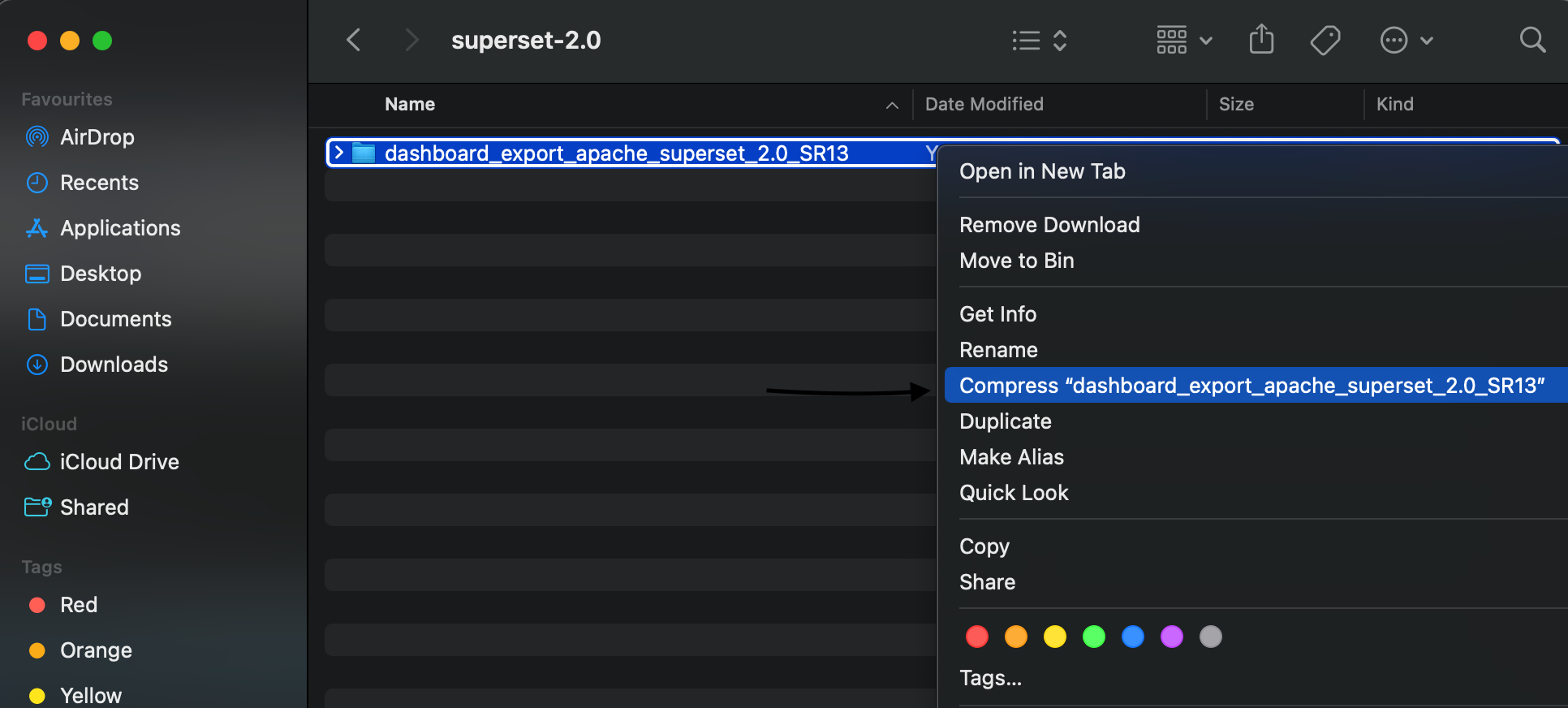This screenshot has height=708, width=1568.
Task: Select iCloud Drive in the sidebar
Action: (x=119, y=462)
